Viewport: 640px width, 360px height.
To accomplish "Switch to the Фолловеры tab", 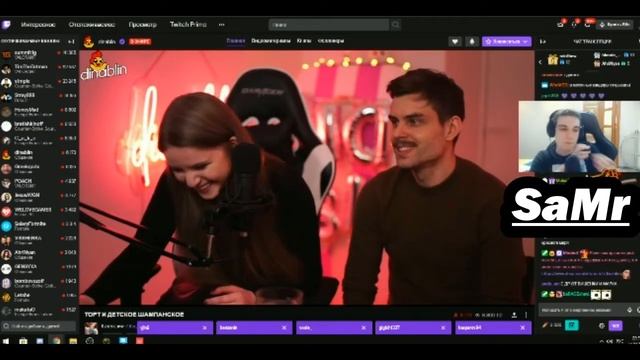I will click(331, 41).
